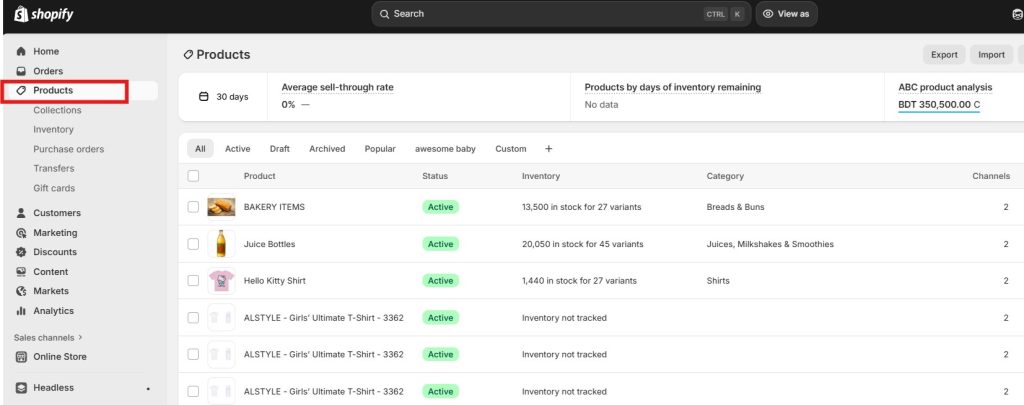Screen dimensions: 1024x405
Task: Click the Markets globe icon
Action: (21, 291)
